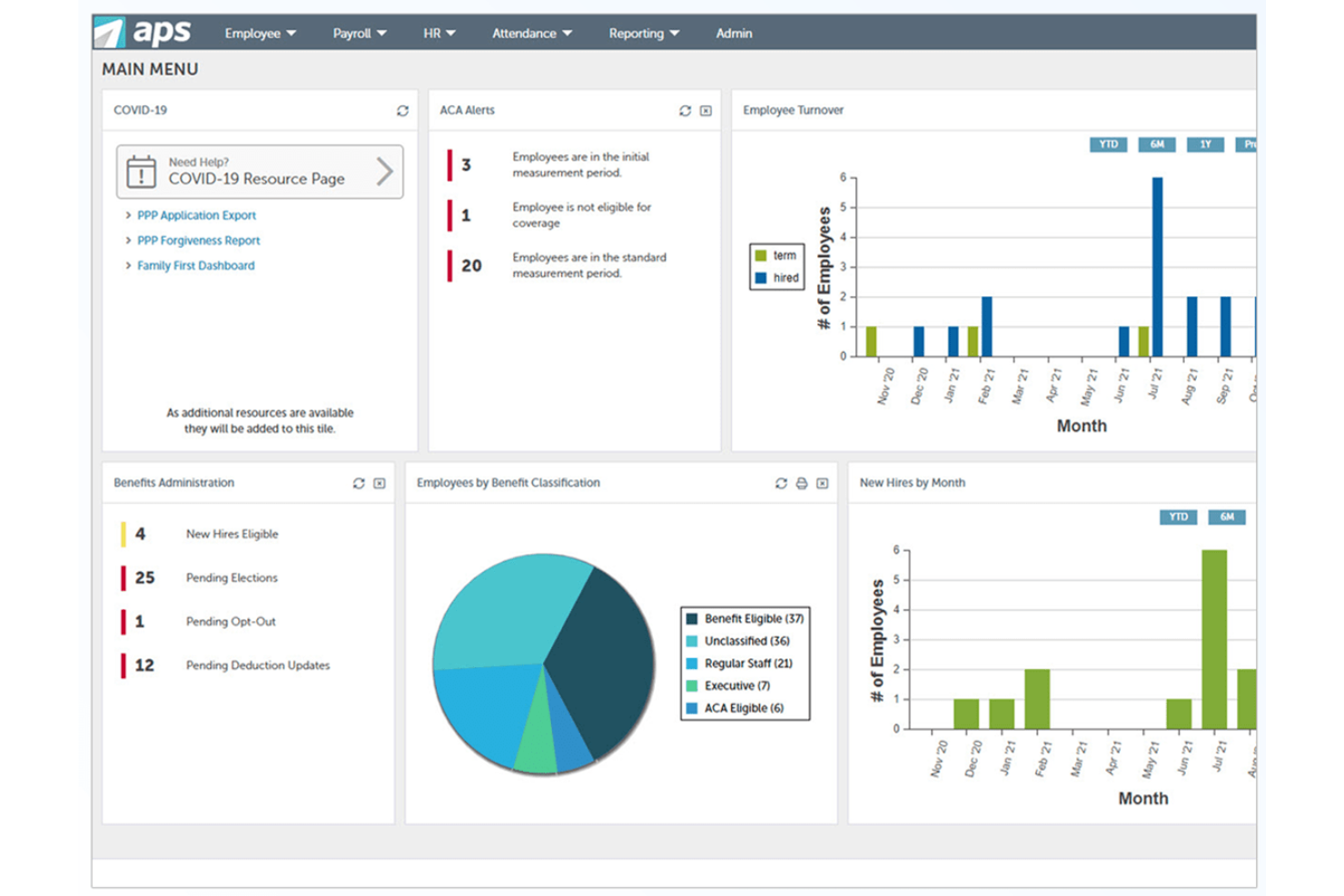This screenshot has width=1344, height=896.
Task: Follow the PPP Forgiveness Report link
Action: (x=198, y=240)
